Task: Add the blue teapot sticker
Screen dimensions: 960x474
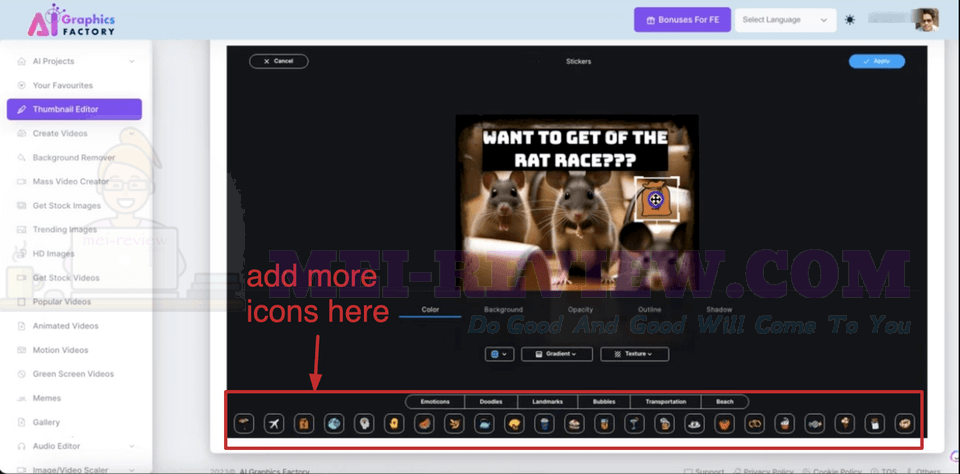Action: click(484, 423)
